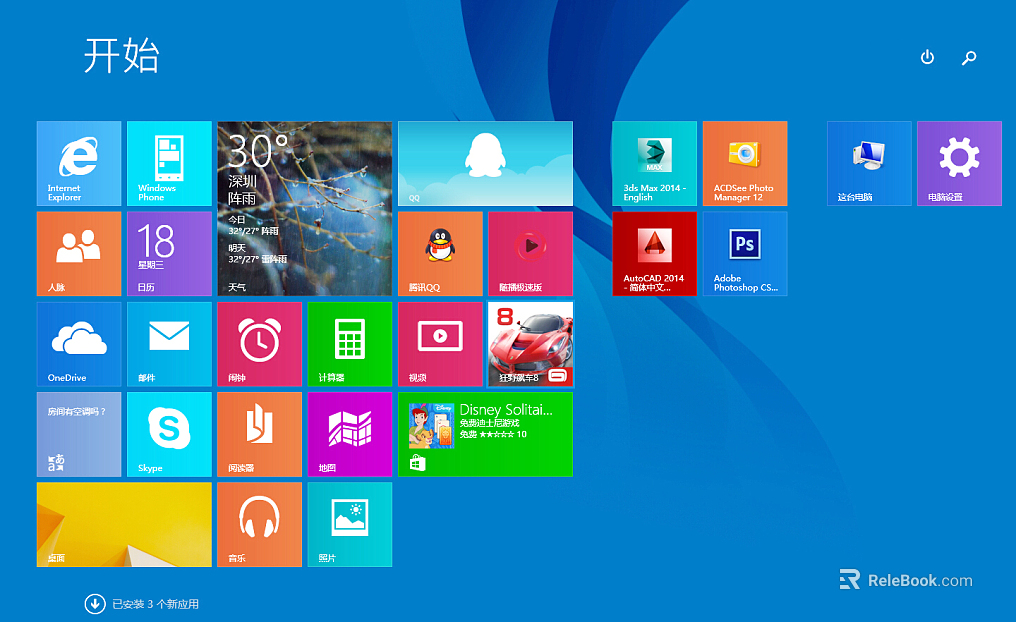This screenshot has width=1016, height=622.
Task: Go to the Desktop (桌面) tile
Action: [124, 525]
